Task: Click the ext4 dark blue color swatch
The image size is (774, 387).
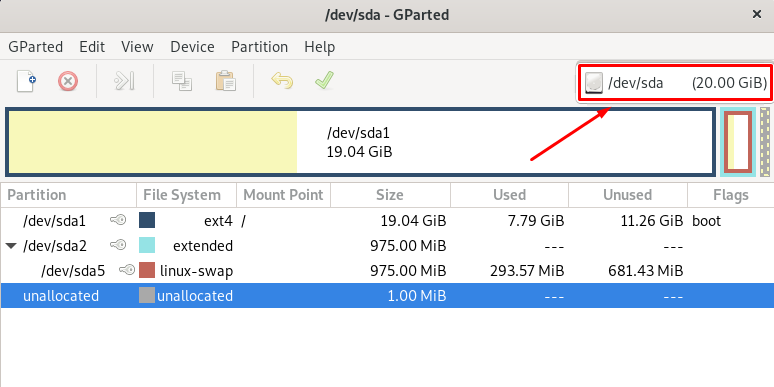Action: [x=147, y=220]
